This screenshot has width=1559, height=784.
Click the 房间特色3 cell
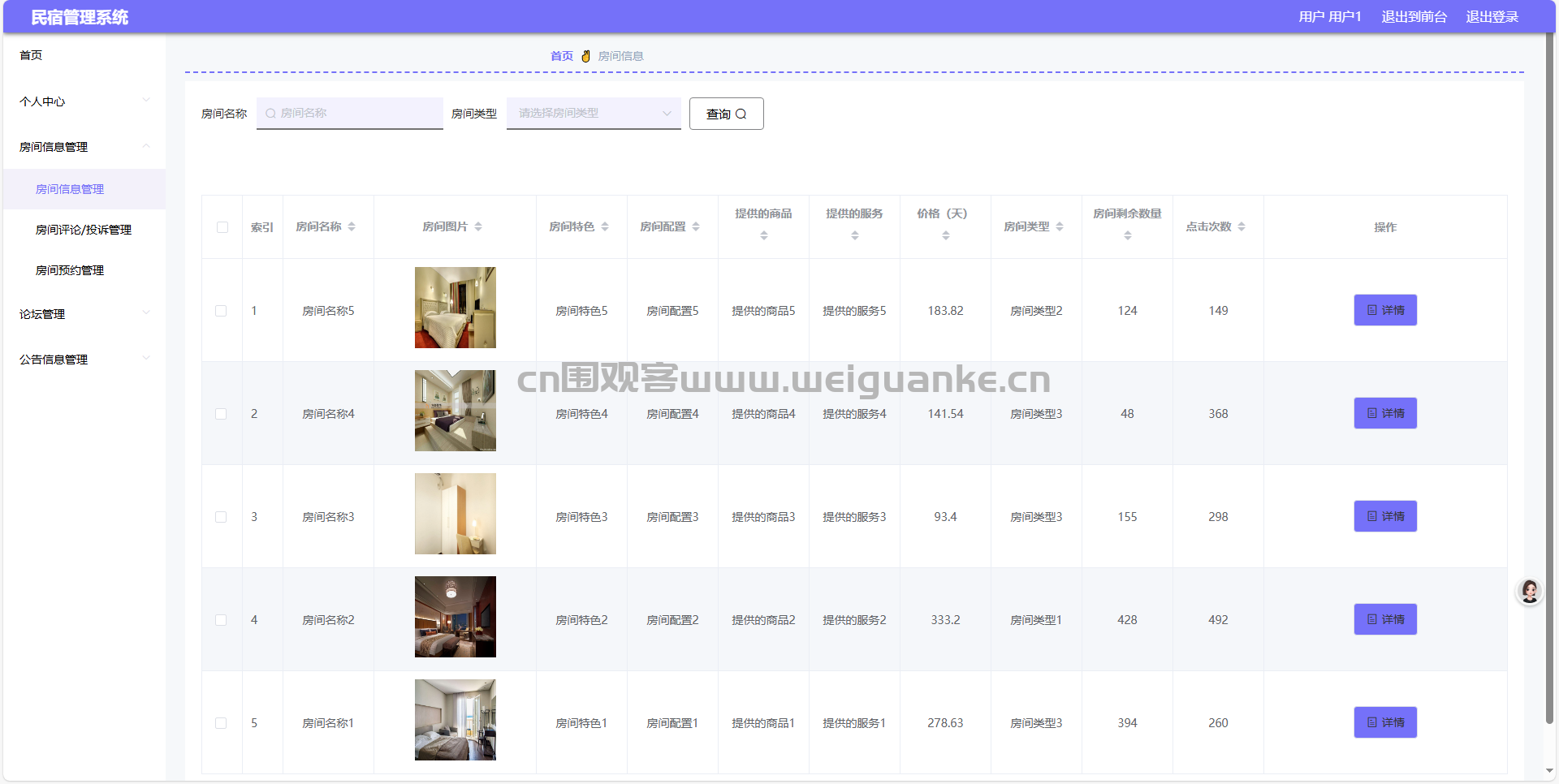pyautogui.click(x=581, y=517)
